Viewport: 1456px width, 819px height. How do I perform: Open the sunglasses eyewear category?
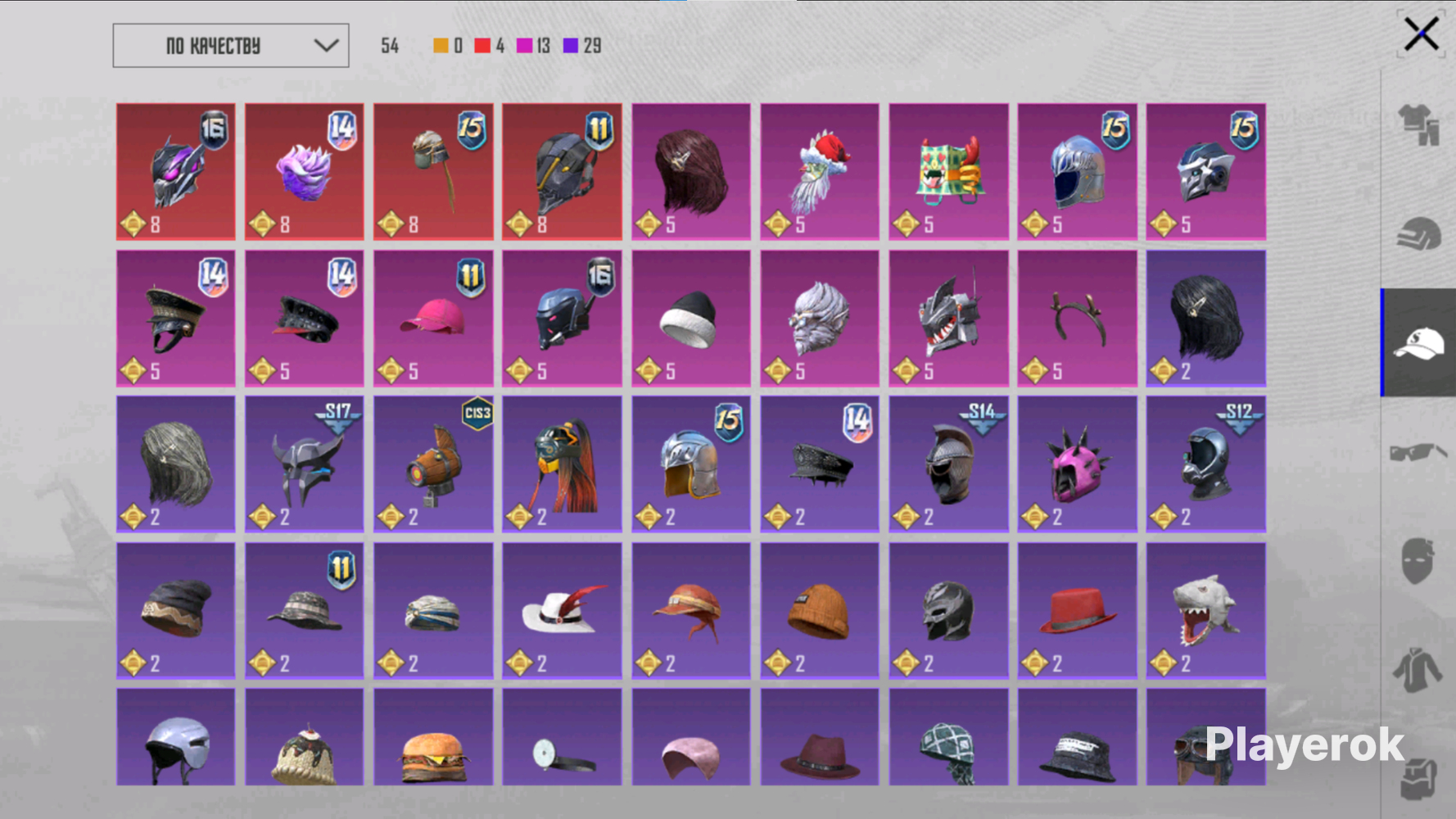pos(1419,451)
